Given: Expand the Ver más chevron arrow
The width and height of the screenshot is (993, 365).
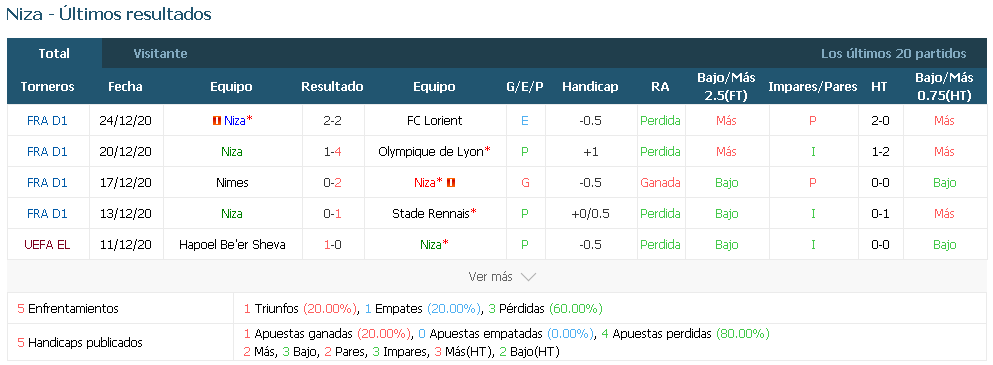Looking at the screenshot, I should (x=528, y=277).
